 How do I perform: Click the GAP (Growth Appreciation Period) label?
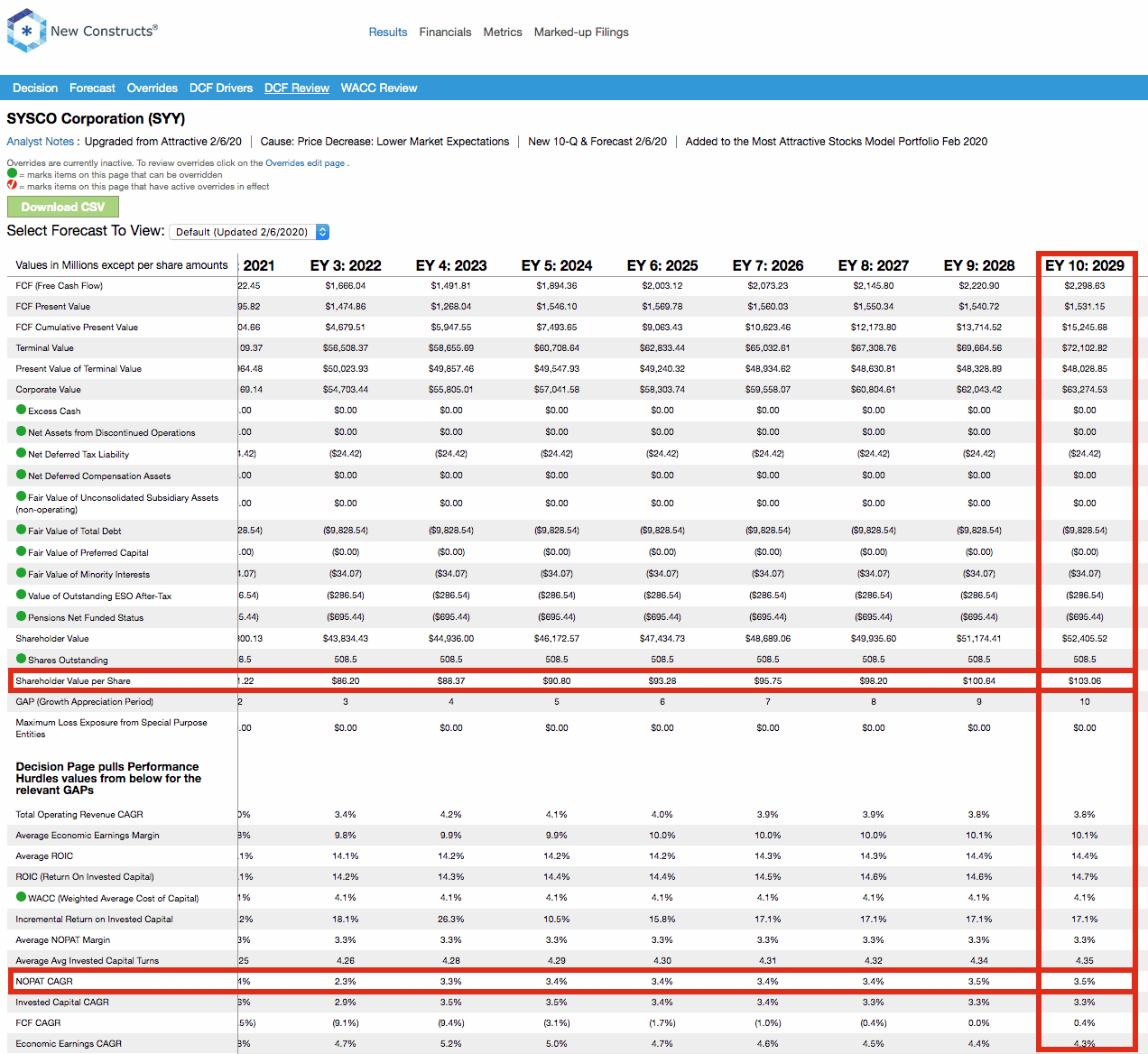pos(85,702)
